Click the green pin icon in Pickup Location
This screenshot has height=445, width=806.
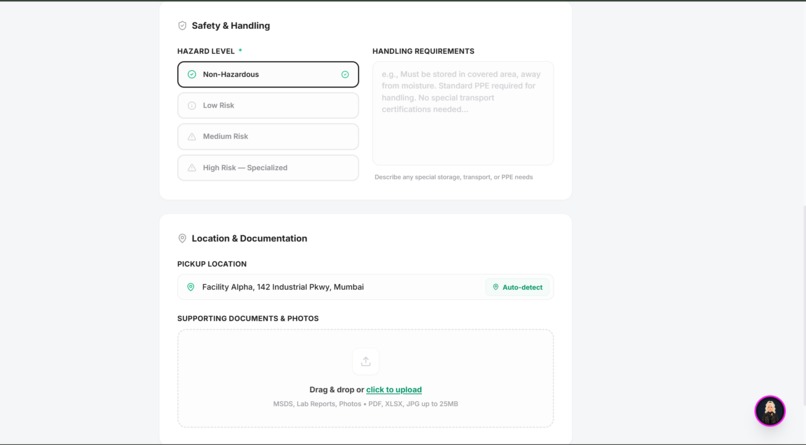[190, 287]
